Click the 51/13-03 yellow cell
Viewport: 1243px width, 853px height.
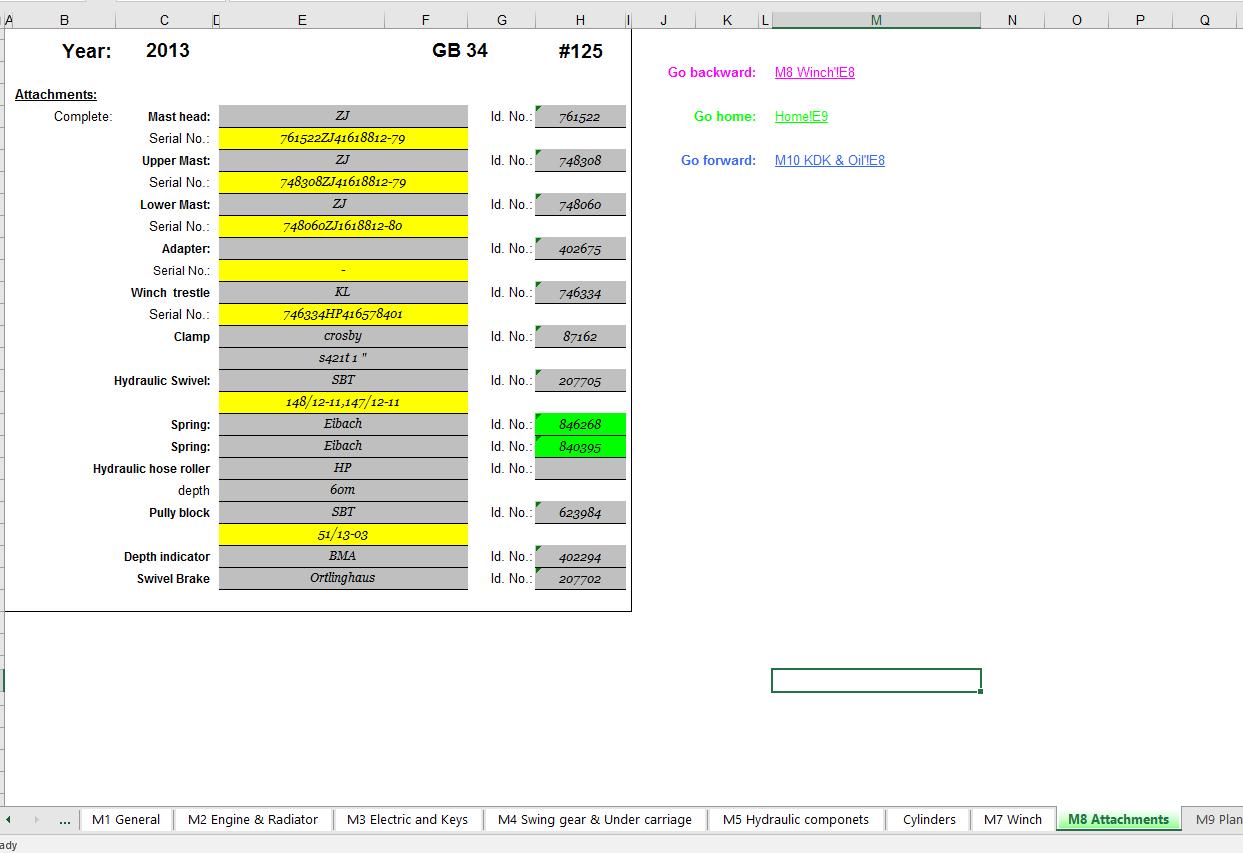[x=343, y=534]
